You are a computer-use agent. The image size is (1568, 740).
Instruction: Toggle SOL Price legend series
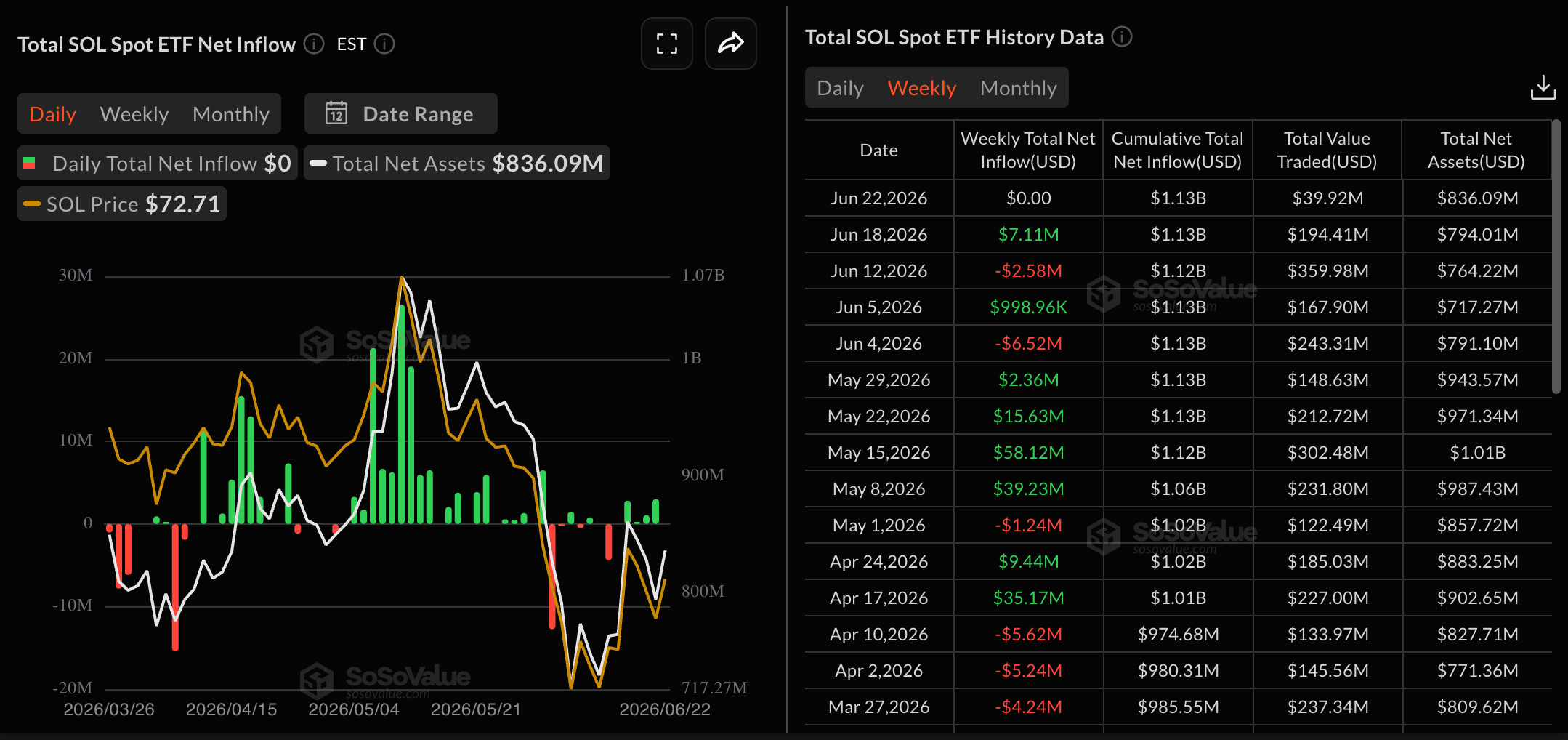122,204
